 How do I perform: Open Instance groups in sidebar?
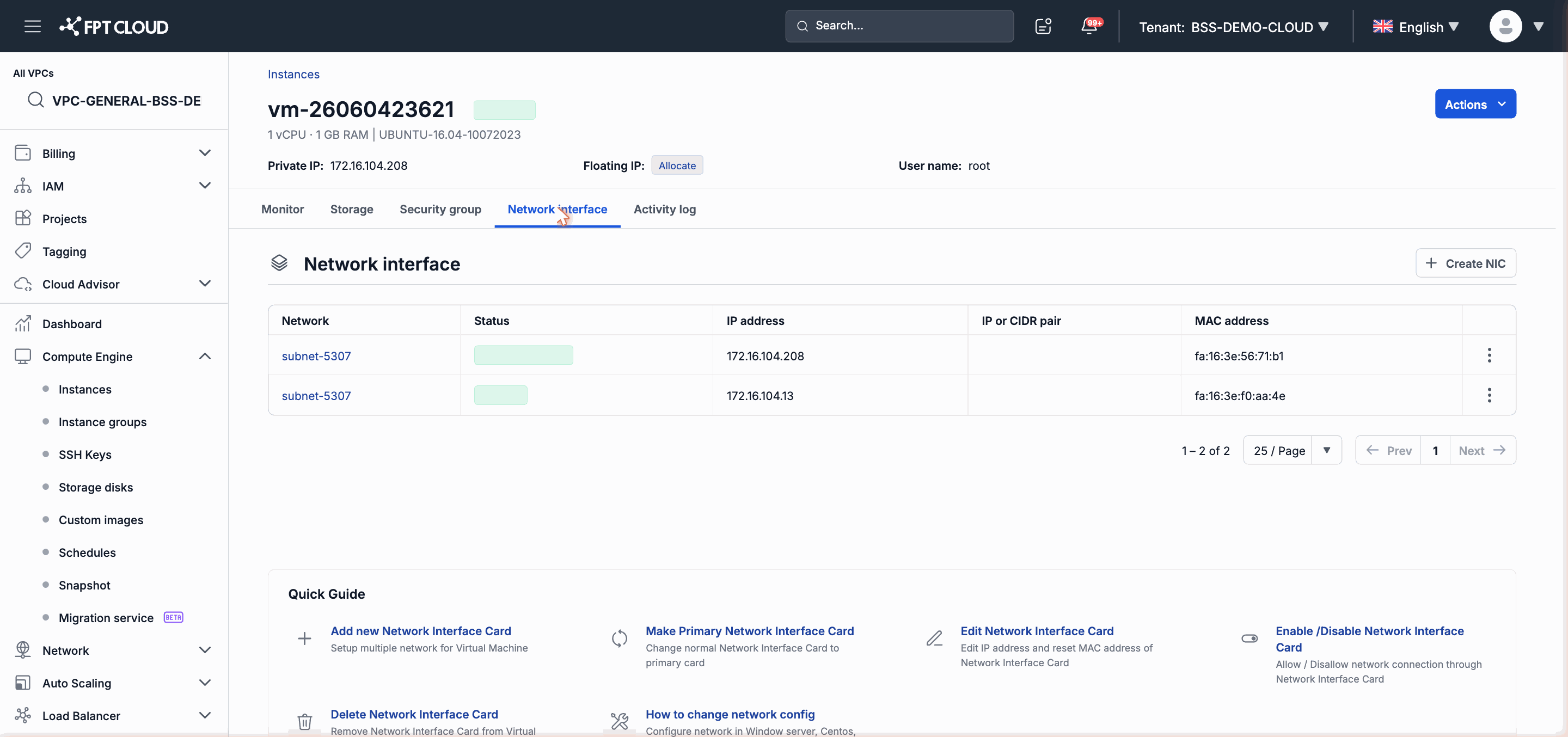point(102,422)
